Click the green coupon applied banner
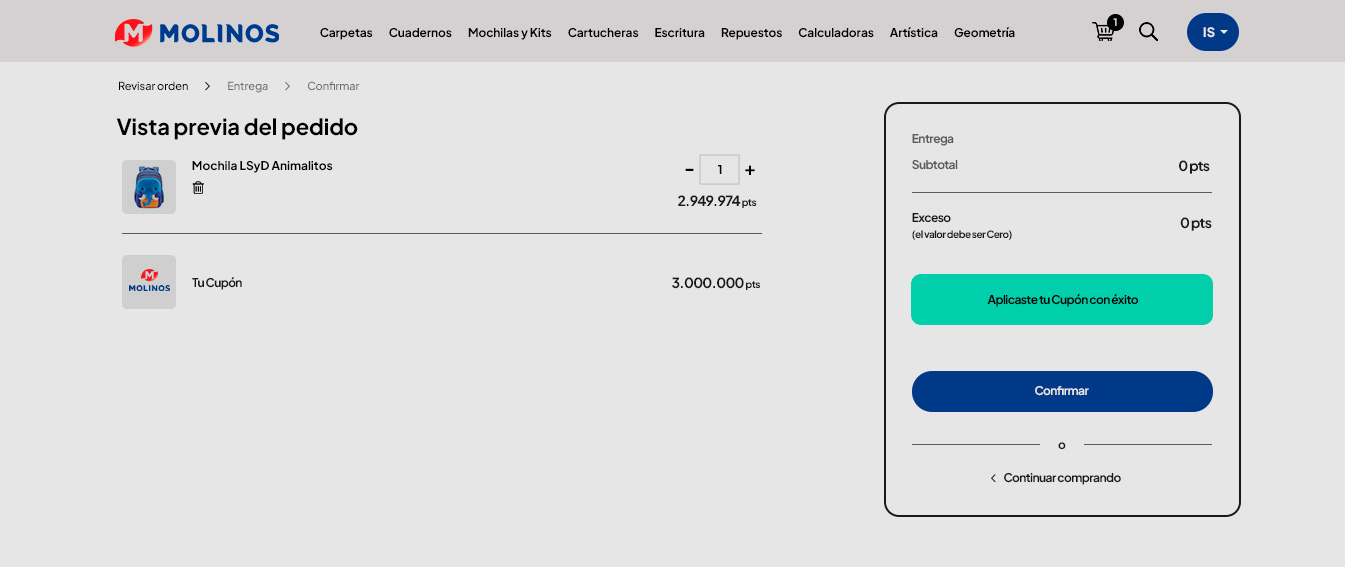Viewport: 1345px width, 567px height. pyautogui.click(x=1061, y=299)
